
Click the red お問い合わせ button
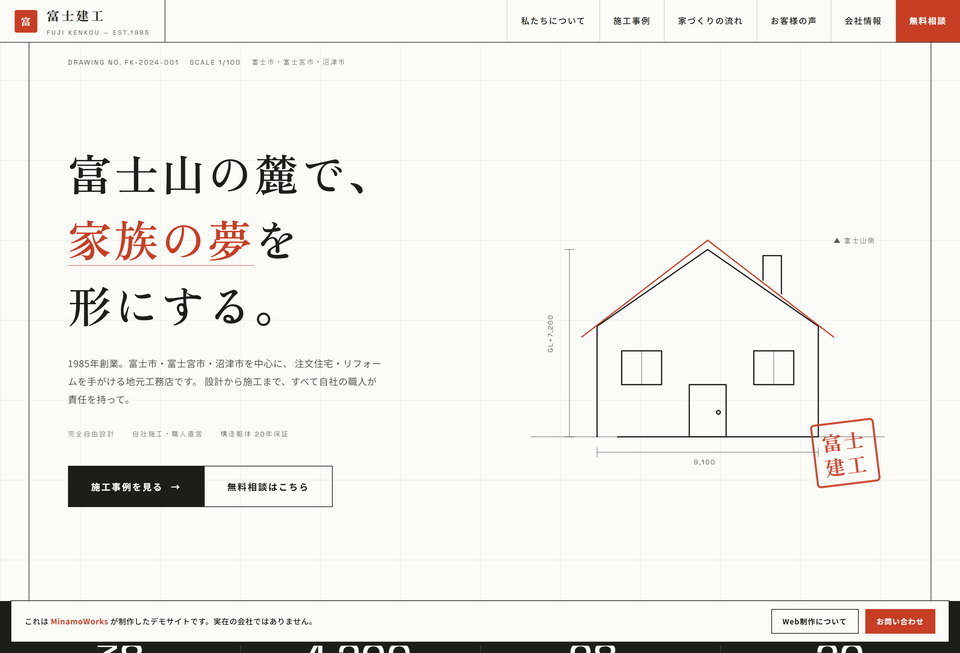[899, 621]
